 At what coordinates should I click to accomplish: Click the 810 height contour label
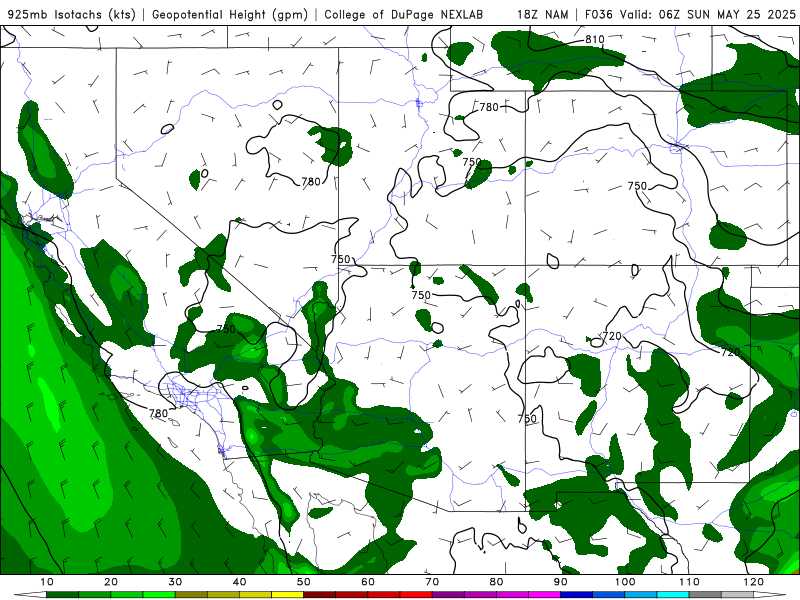594,39
